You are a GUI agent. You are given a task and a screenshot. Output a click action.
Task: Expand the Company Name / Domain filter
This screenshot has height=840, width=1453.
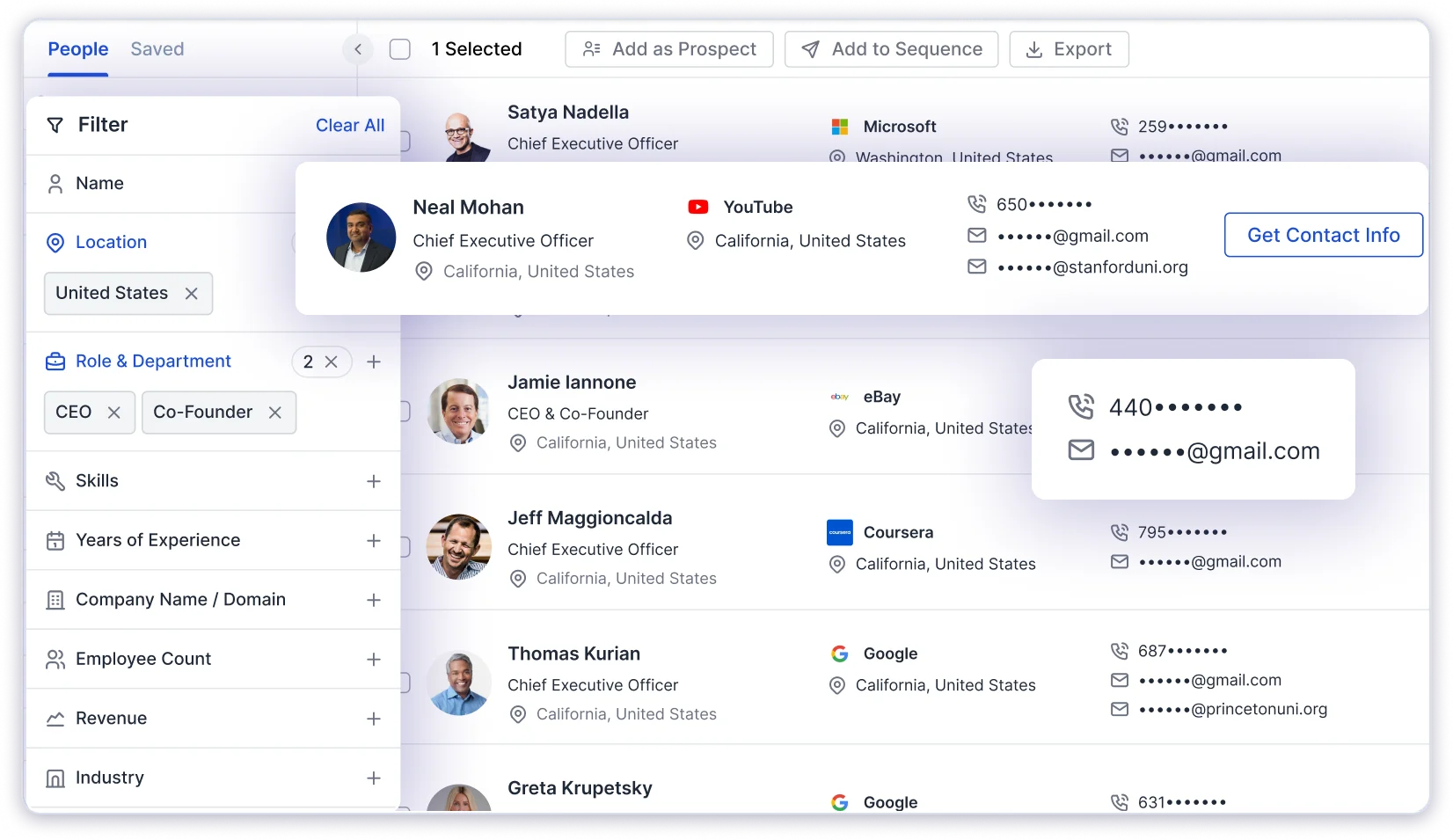(374, 600)
